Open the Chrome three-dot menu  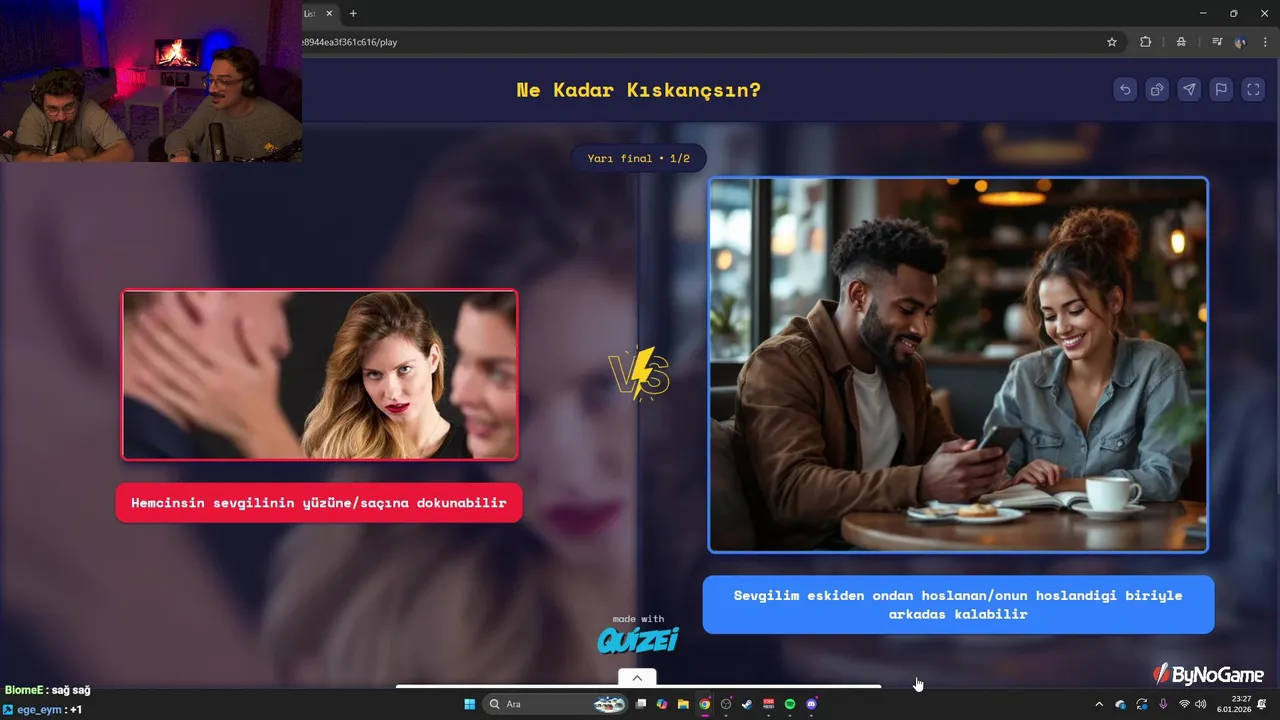[x=1265, y=42]
